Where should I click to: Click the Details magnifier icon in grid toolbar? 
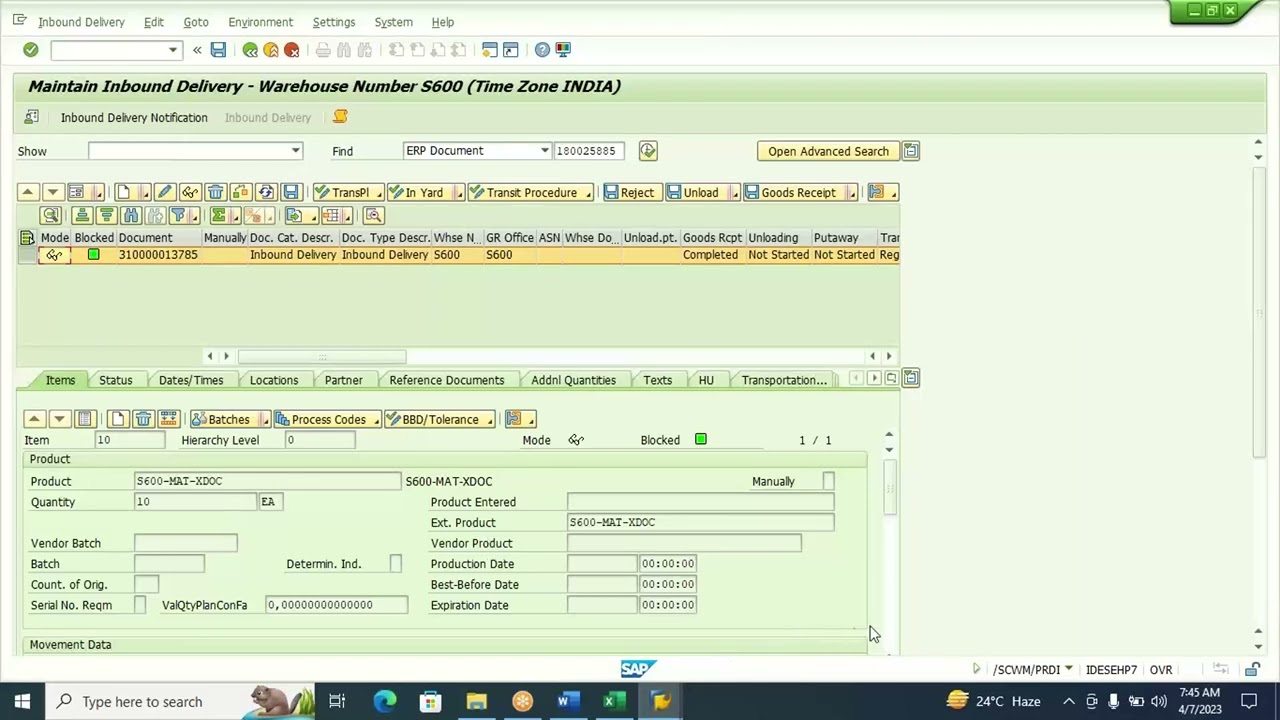point(51,215)
